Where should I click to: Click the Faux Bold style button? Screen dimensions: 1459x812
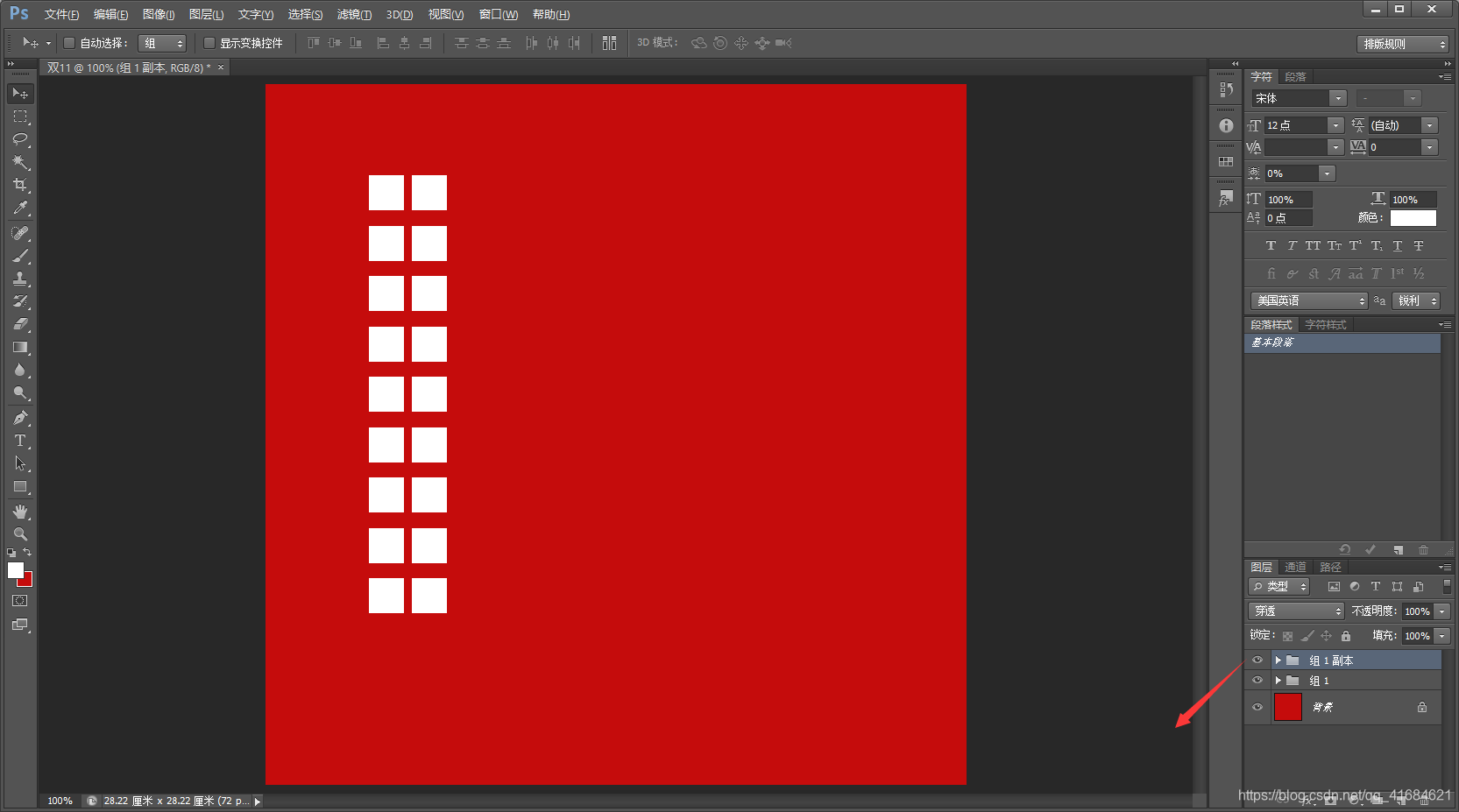1271,246
